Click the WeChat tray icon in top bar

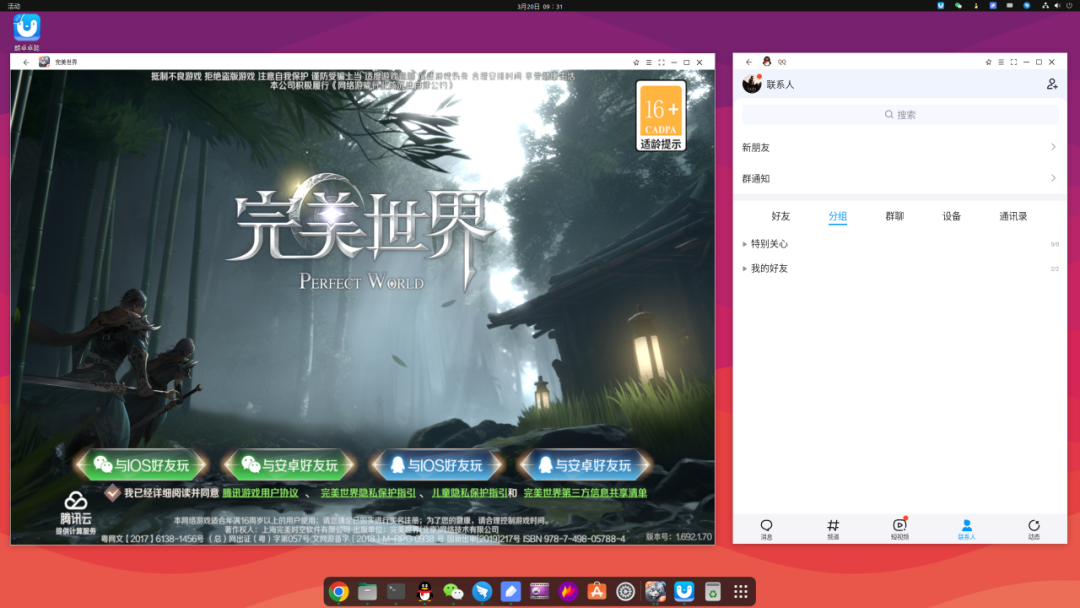[x=958, y=6]
